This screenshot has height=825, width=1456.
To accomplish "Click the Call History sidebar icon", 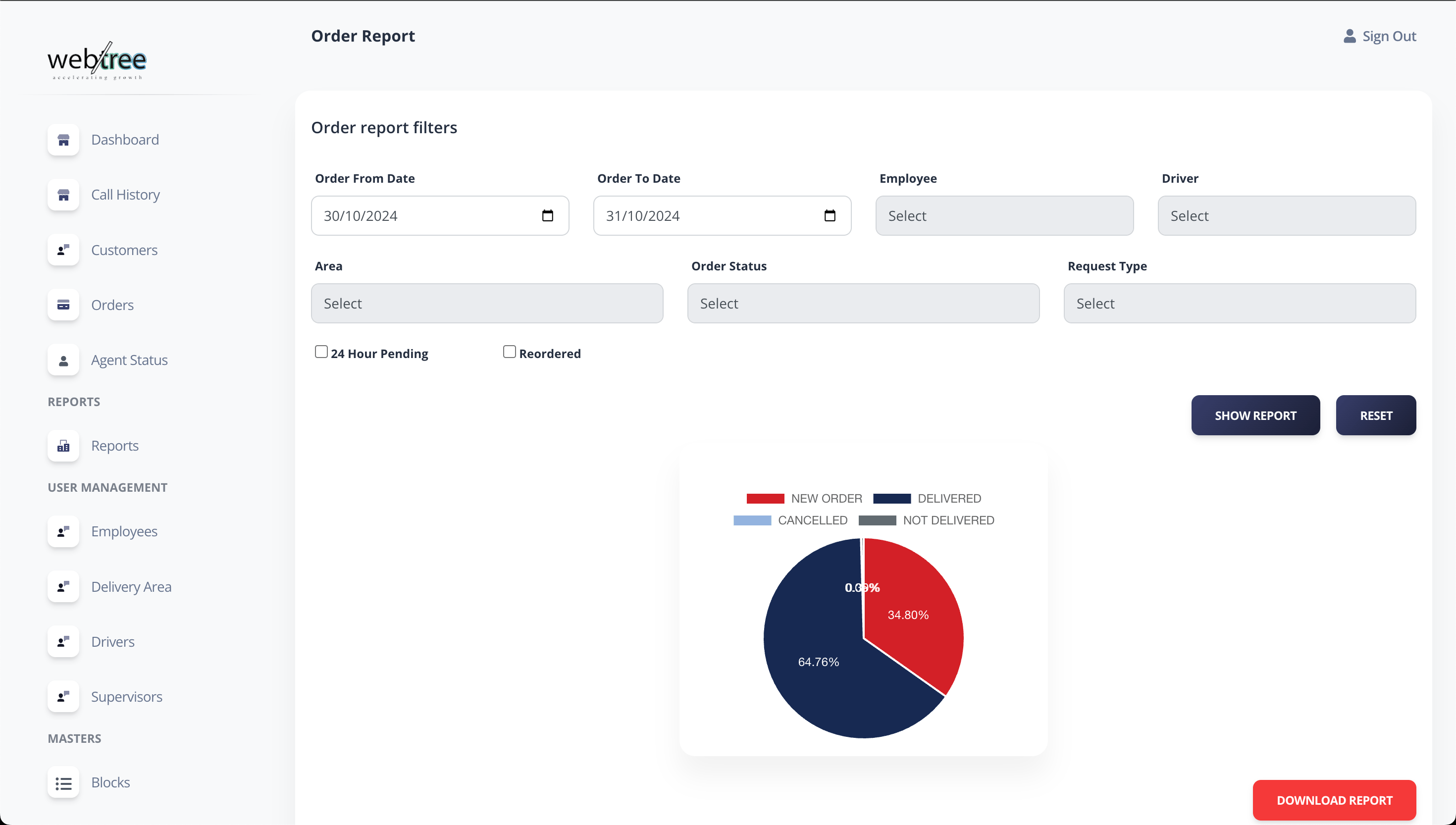I will 63,195.
